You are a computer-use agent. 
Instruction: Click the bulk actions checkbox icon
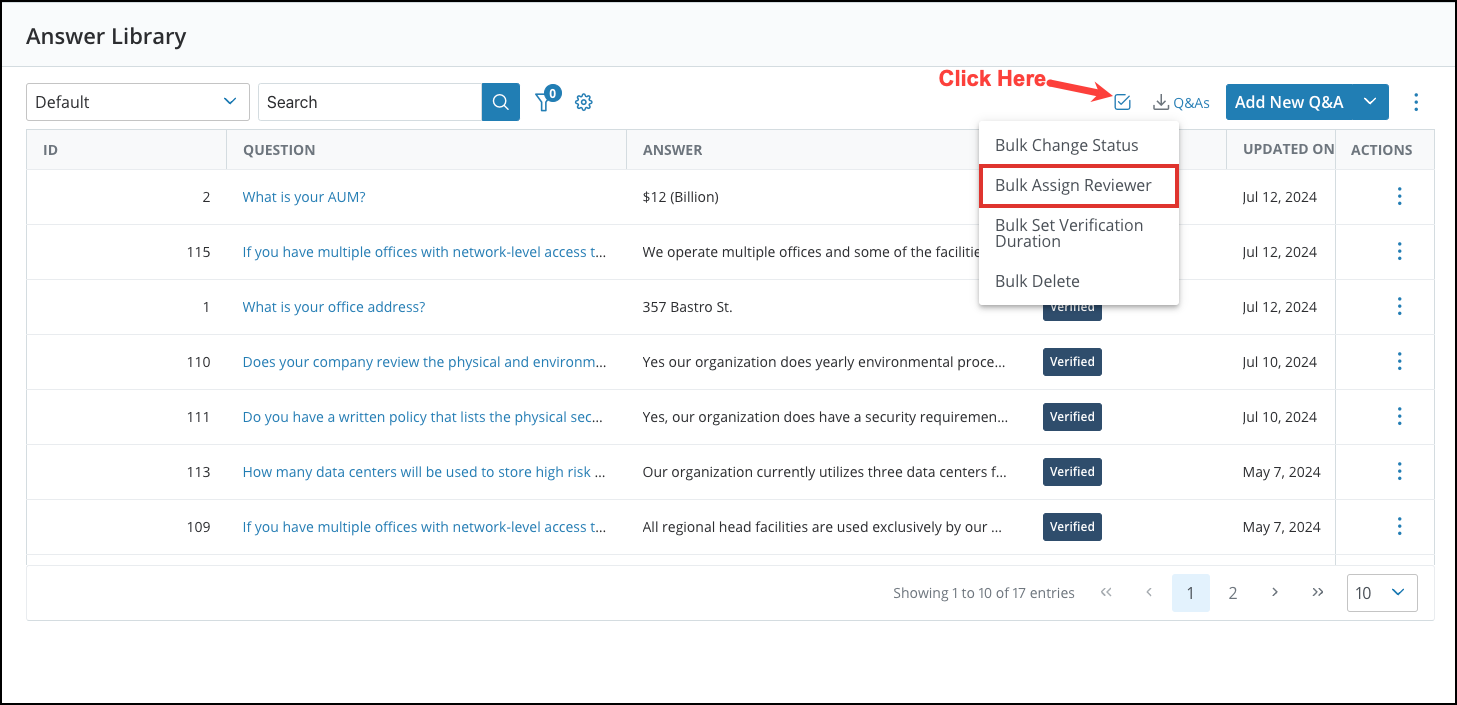pyautogui.click(x=1122, y=101)
